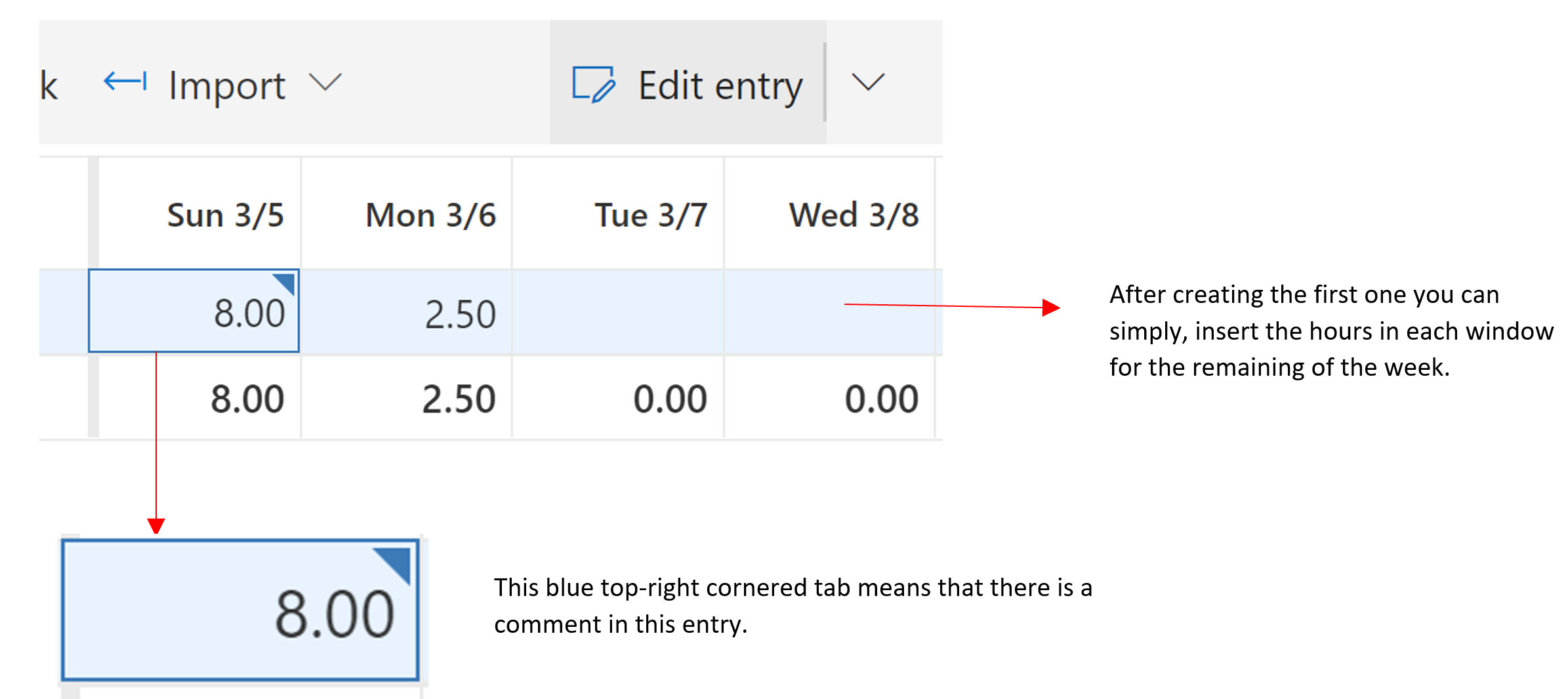This screenshot has height=699, width=1568.
Task: Expand the Import dropdown chevron
Action: [x=326, y=83]
